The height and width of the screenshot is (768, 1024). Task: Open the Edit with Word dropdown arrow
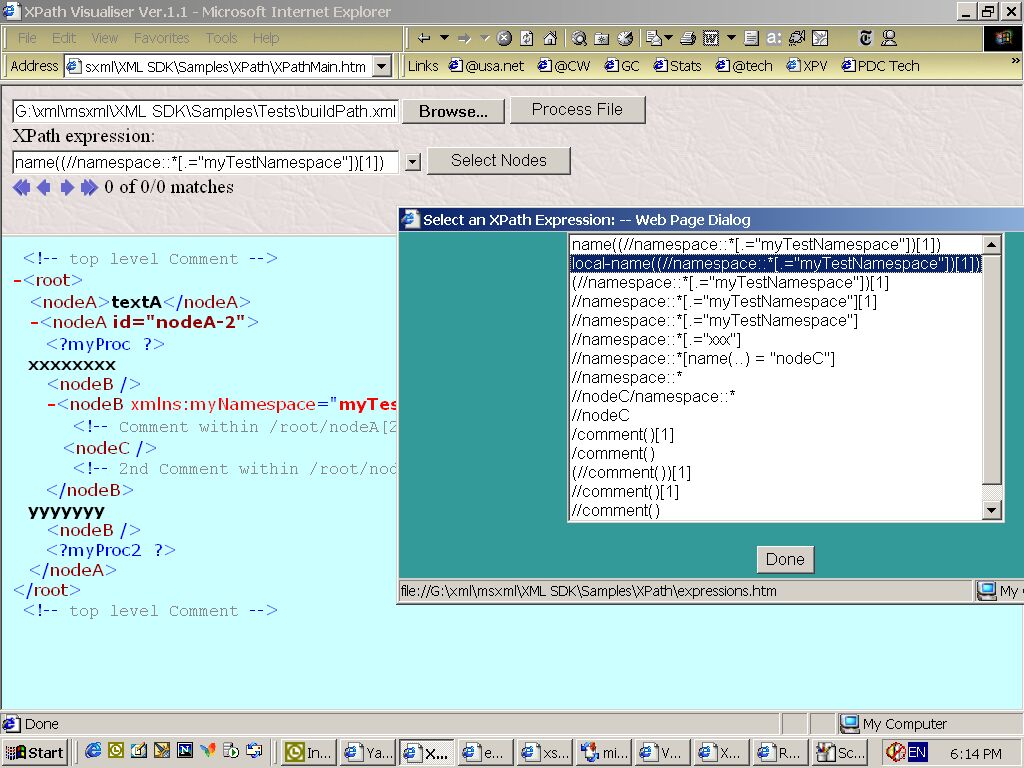[731, 39]
